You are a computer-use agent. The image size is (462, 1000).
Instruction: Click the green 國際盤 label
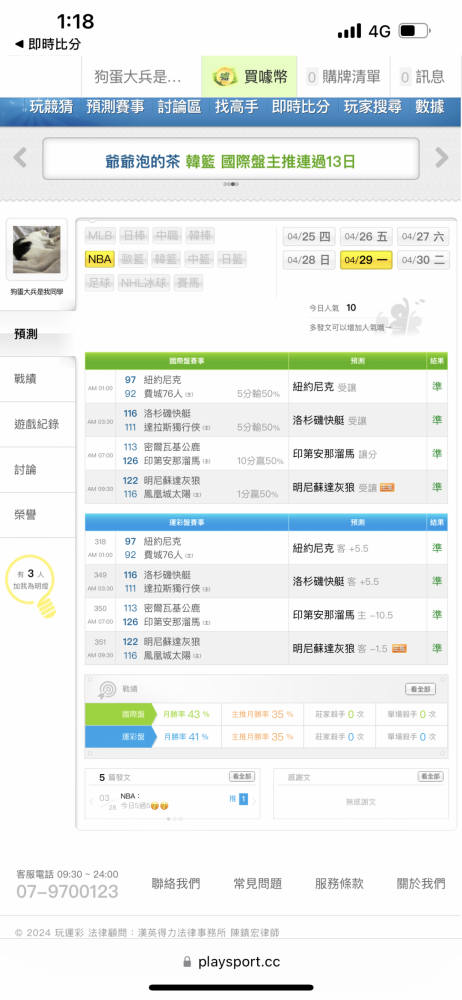(x=120, y=714)
